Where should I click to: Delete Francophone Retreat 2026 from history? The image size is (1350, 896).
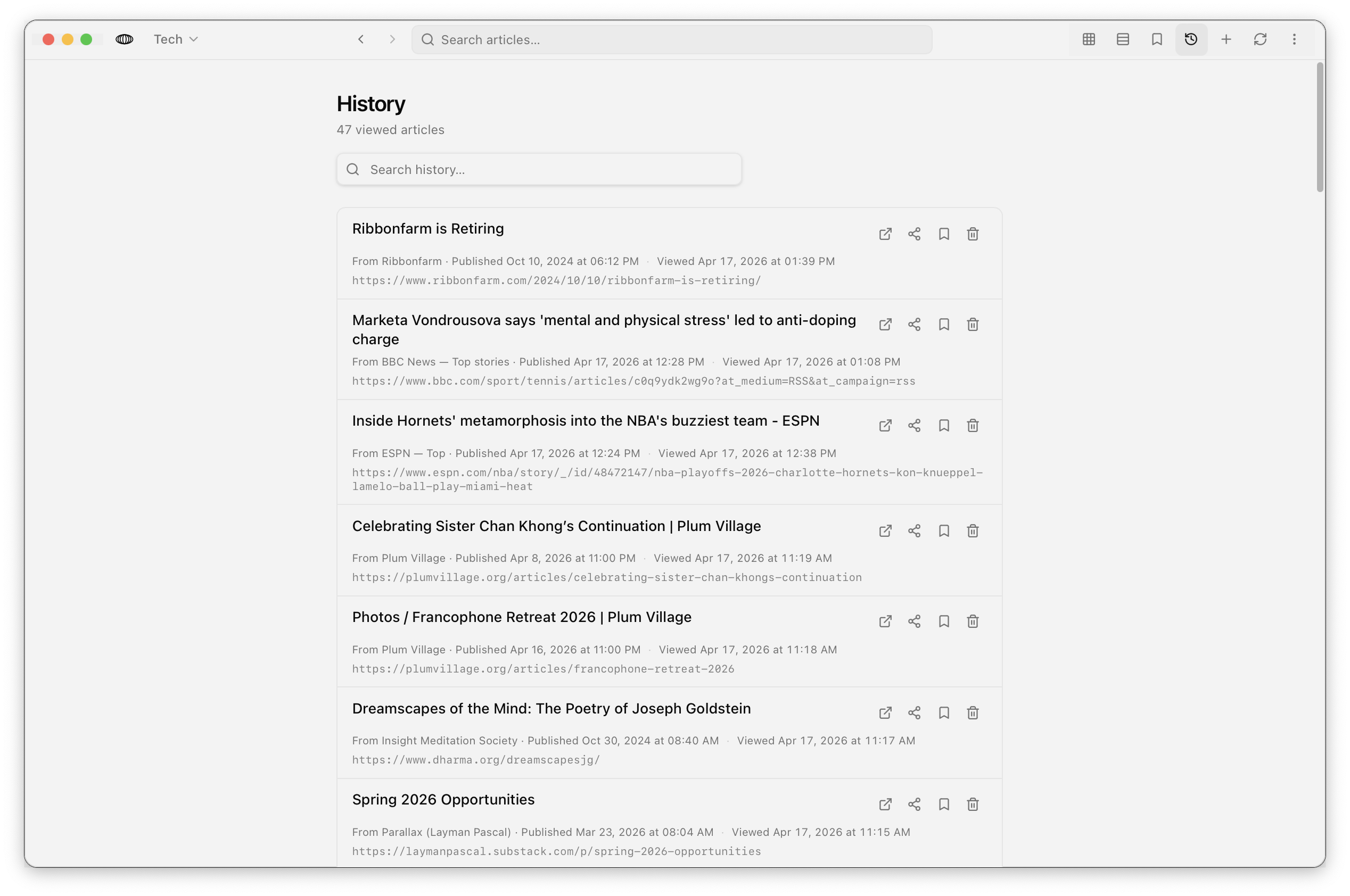(x=973, y=621)
